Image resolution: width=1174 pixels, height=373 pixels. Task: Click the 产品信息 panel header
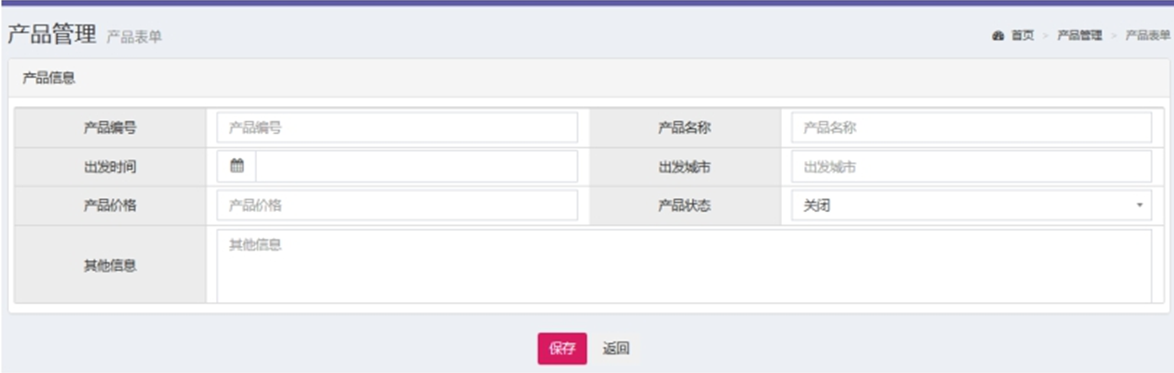tap(586, 78)
